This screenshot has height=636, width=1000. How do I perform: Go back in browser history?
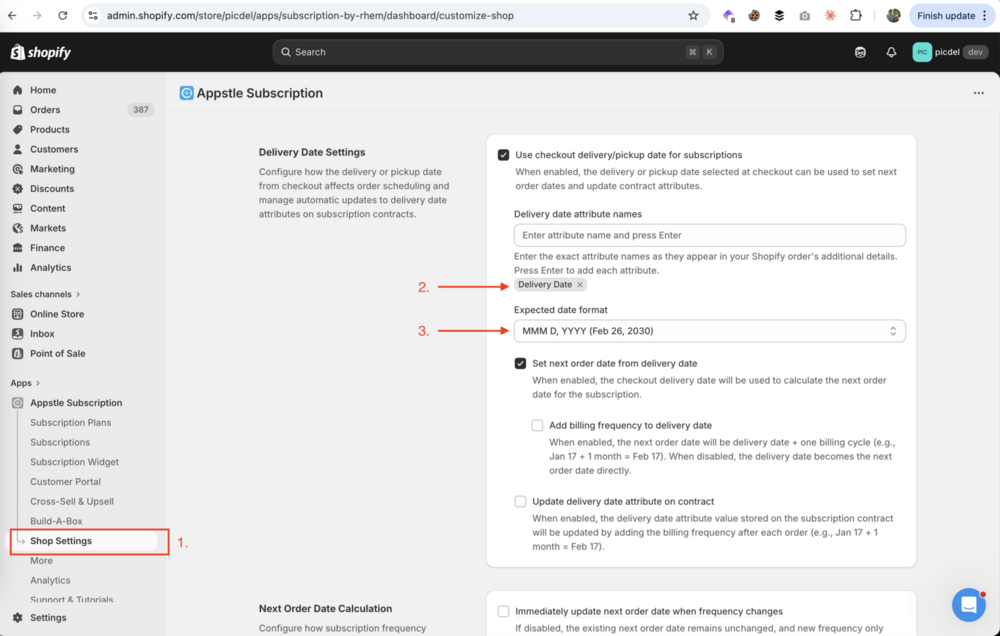pos(12,15)
